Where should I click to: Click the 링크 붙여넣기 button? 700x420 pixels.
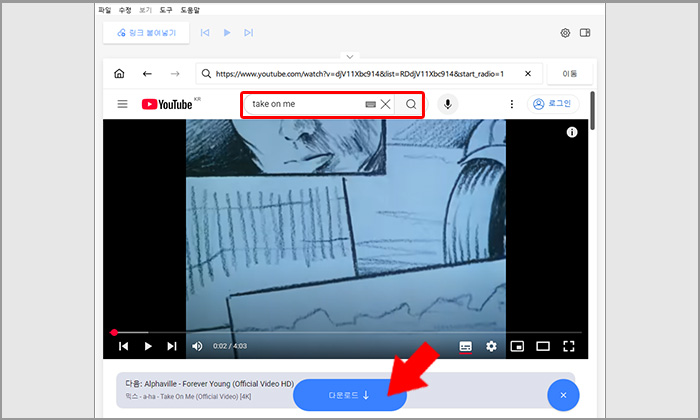[146, 33]
